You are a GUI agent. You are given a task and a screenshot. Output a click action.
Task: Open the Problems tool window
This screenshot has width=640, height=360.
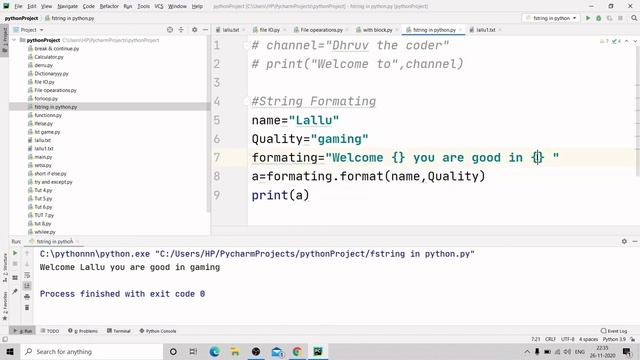click(83, 331)
